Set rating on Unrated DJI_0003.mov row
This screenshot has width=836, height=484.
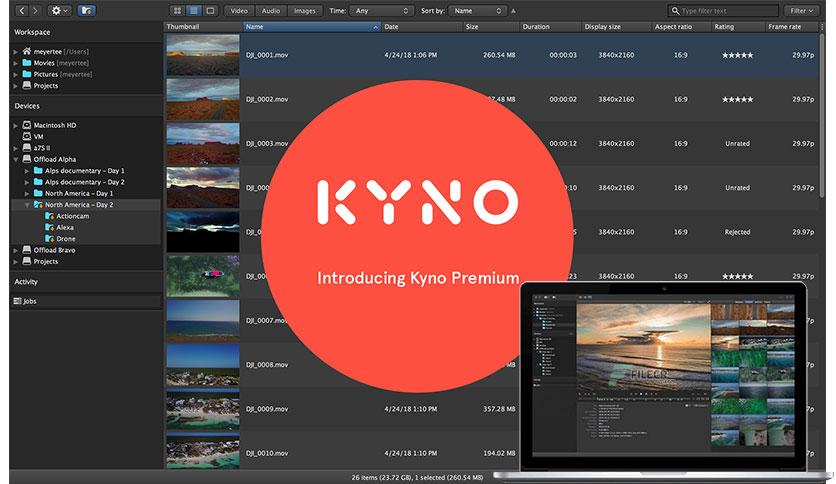[x=738, y=143]
